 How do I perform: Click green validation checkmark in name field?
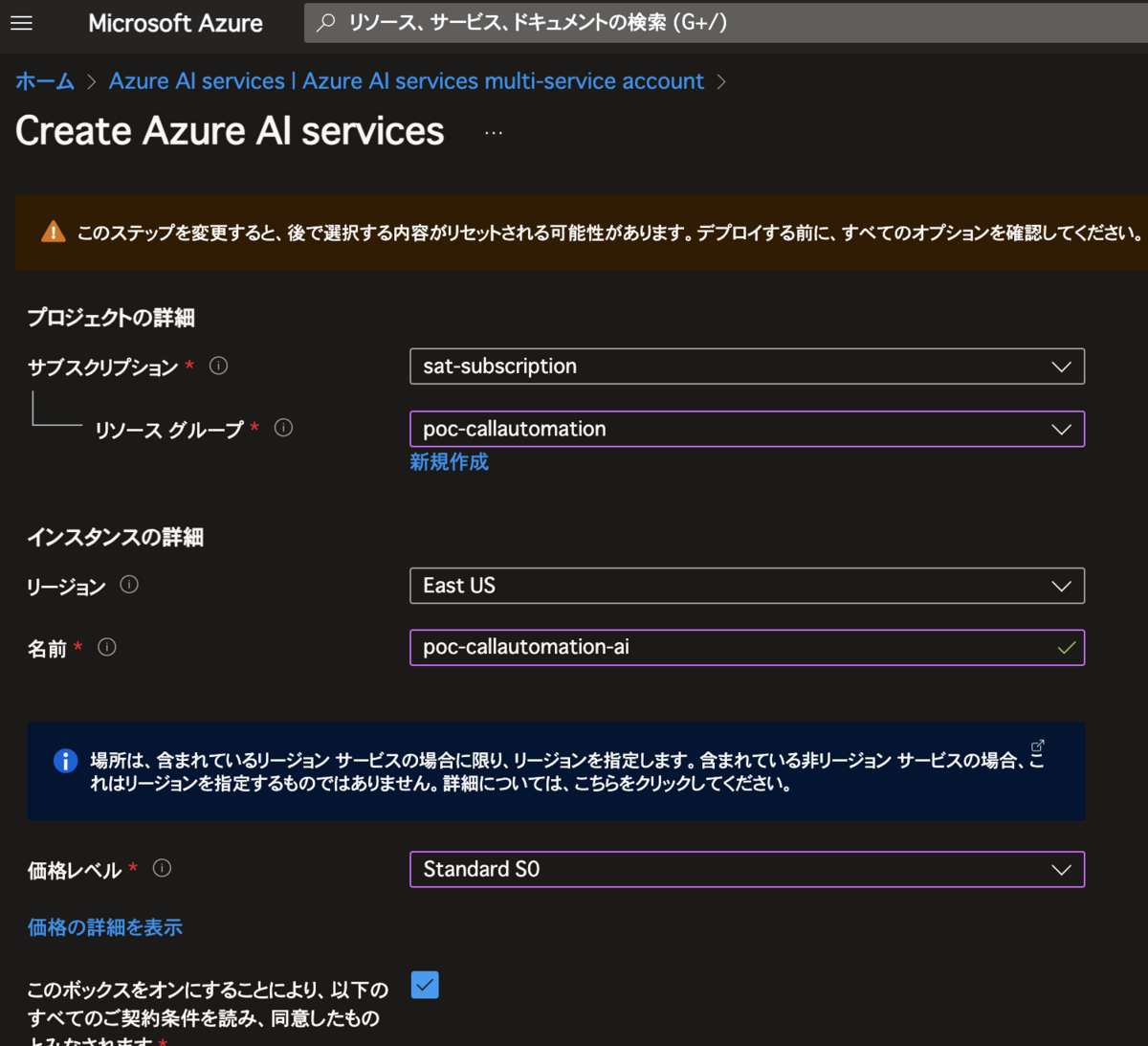coord(1066,648)
